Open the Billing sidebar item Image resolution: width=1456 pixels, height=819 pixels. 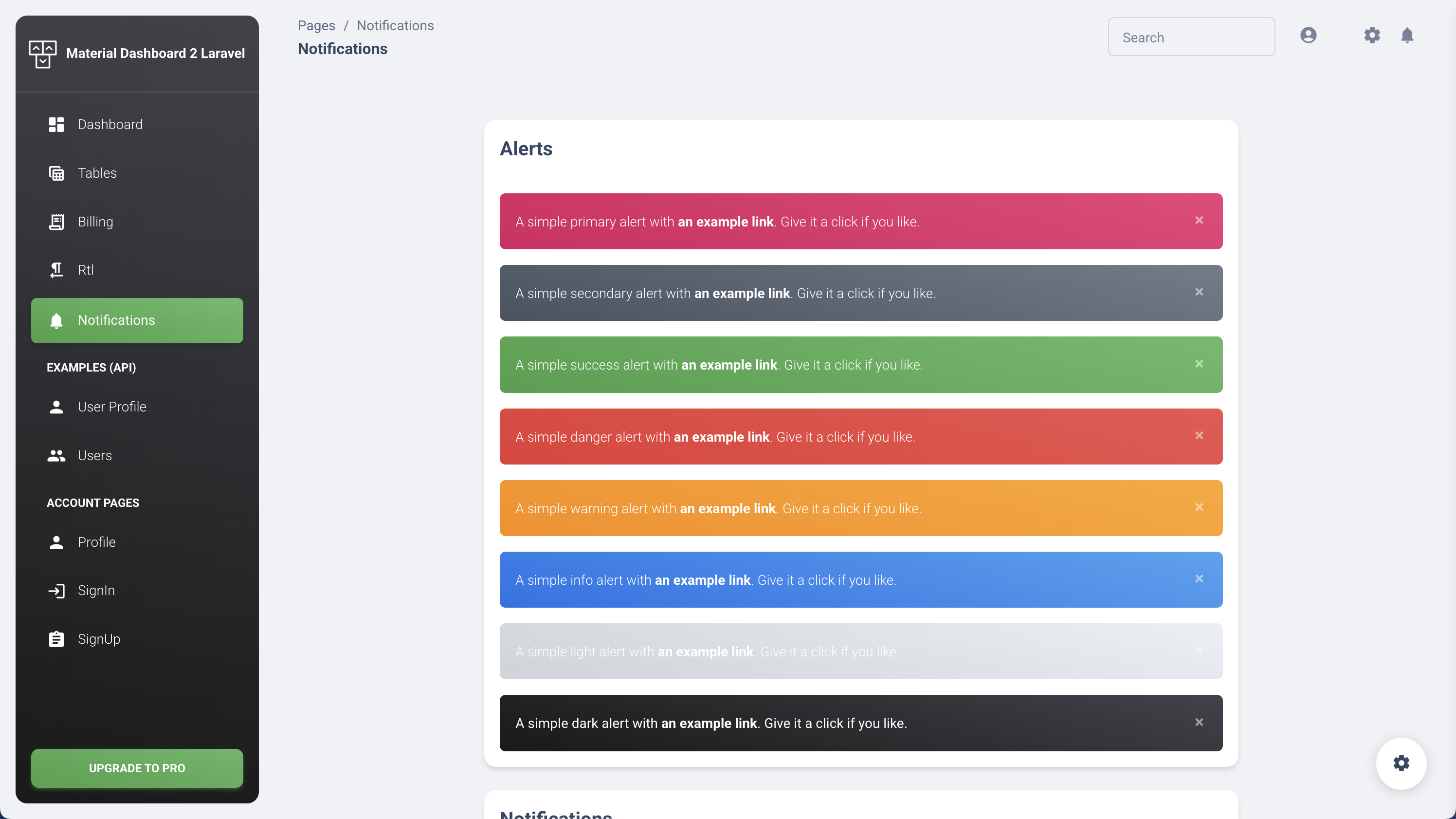tap(95, 222)
